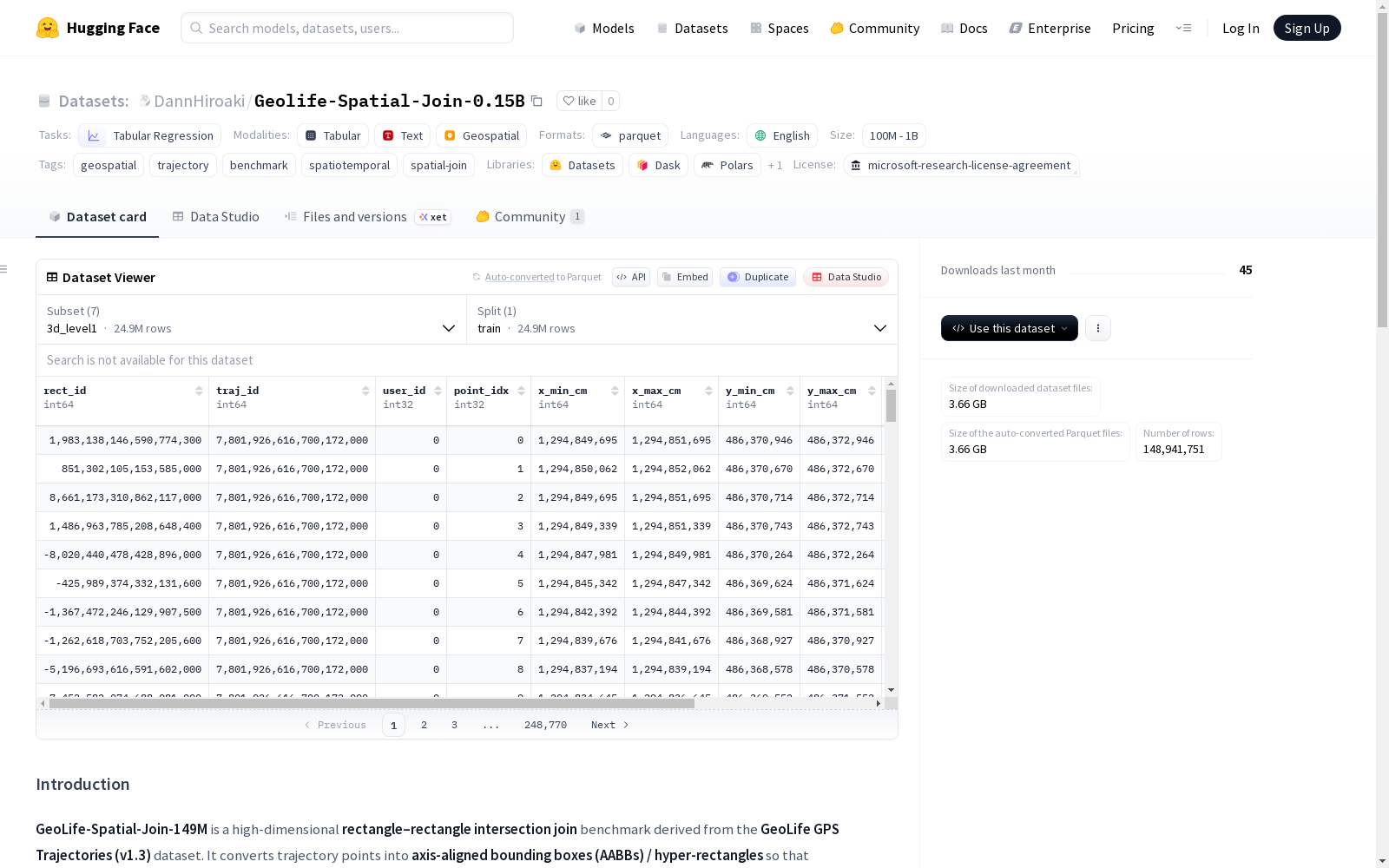Open Docs in the top navigation
The image size is (1389, 868).
(964, 28)
